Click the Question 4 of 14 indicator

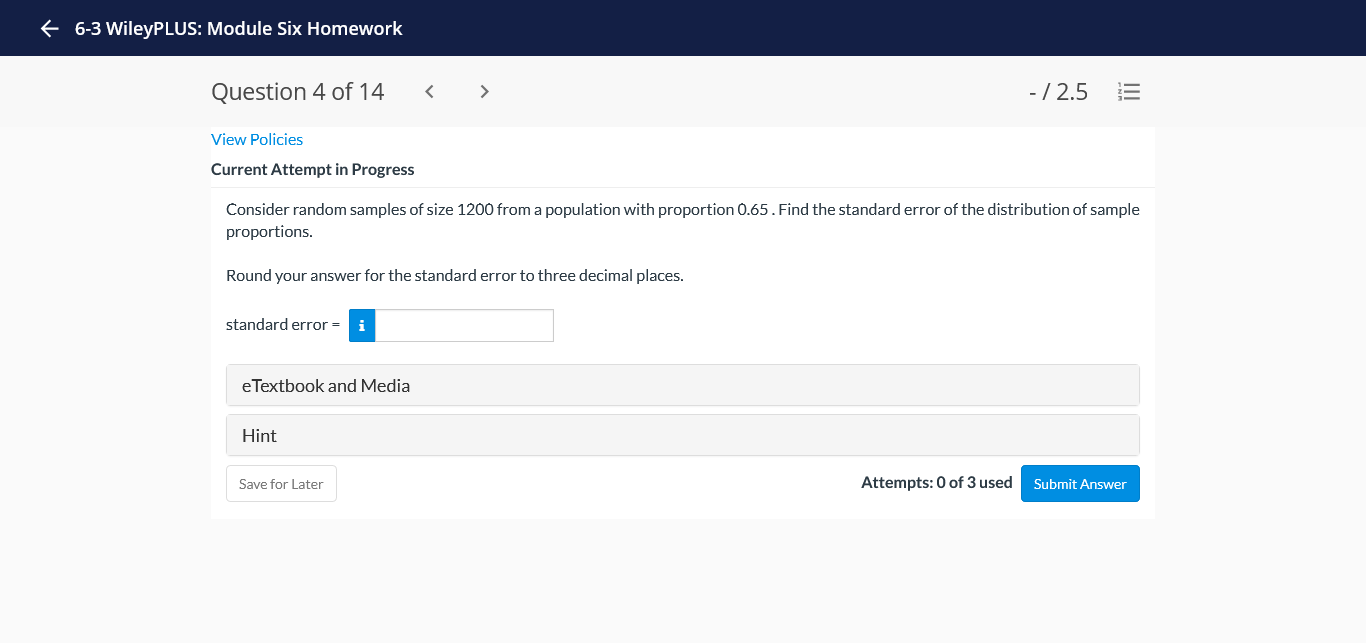click(297, 91)
